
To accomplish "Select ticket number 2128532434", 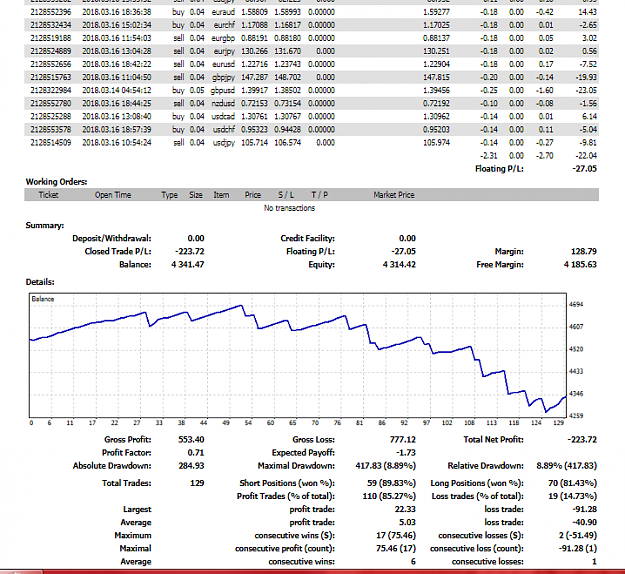I will coord(51,25).
